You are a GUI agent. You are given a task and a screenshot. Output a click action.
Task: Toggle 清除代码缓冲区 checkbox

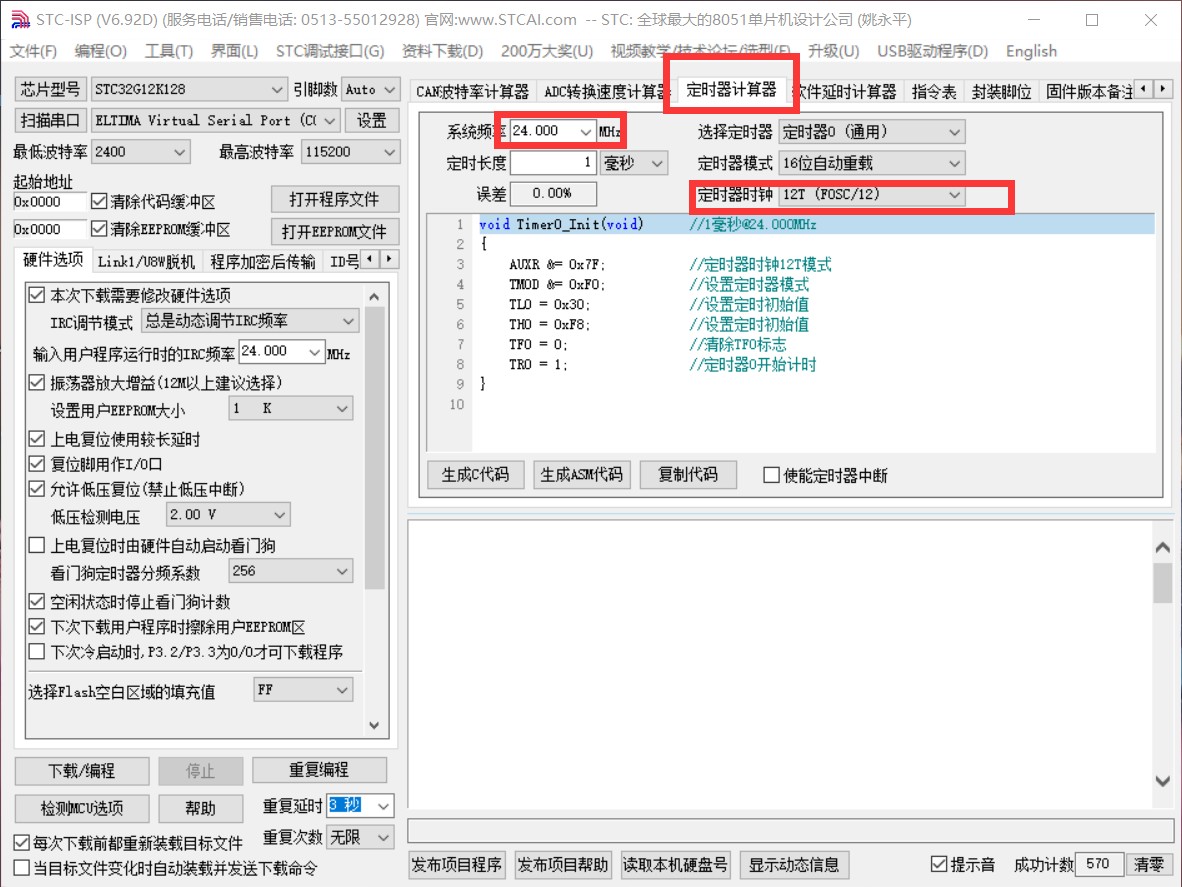coord(99,201)
